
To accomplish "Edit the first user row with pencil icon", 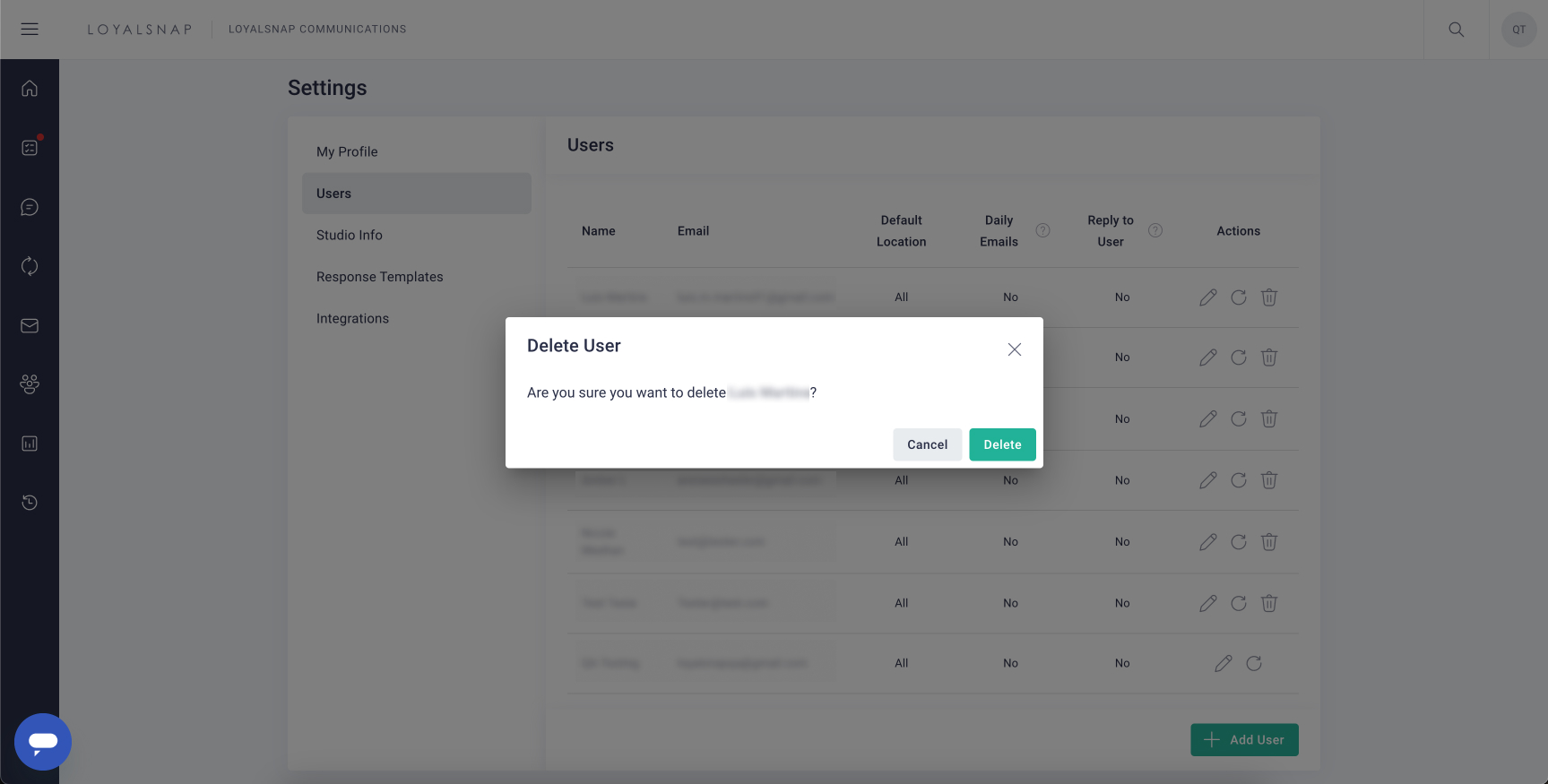I will click(1208, 297).
